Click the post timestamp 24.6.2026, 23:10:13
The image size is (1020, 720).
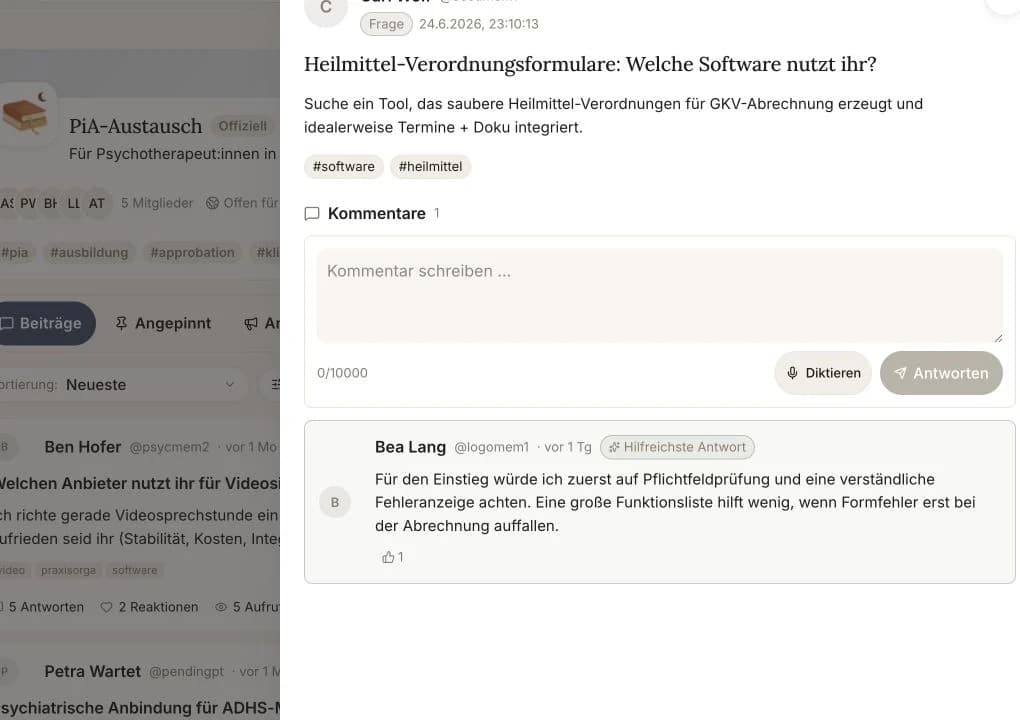[x=479, y=24]
